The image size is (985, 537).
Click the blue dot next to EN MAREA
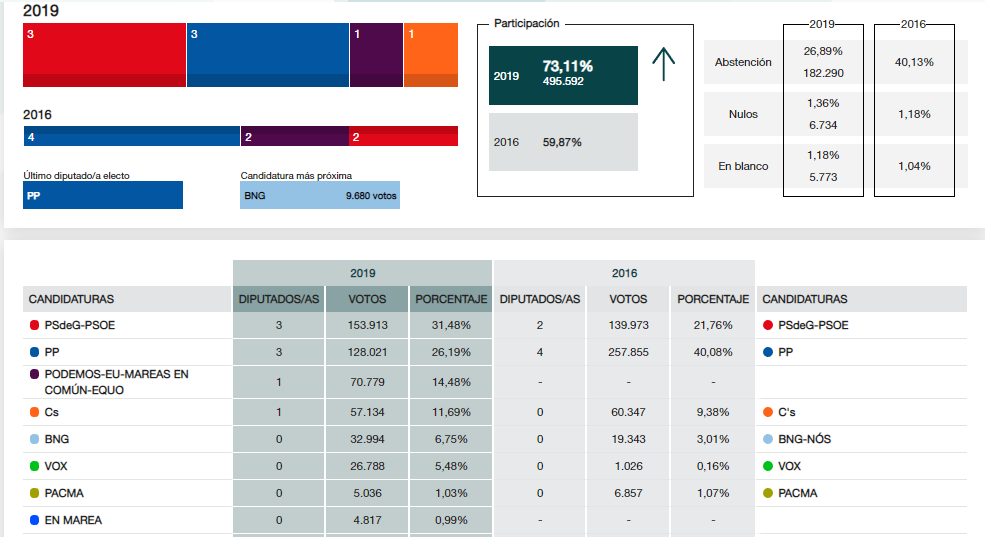click(x=35, y=521)
